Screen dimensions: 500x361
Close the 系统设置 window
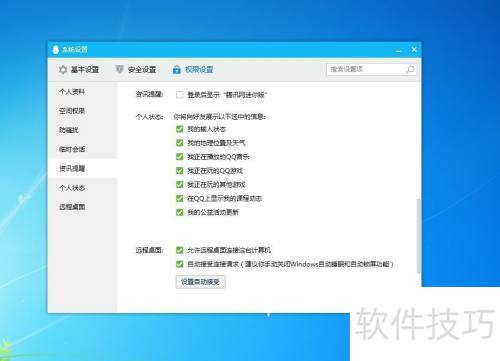click(414, 50)
